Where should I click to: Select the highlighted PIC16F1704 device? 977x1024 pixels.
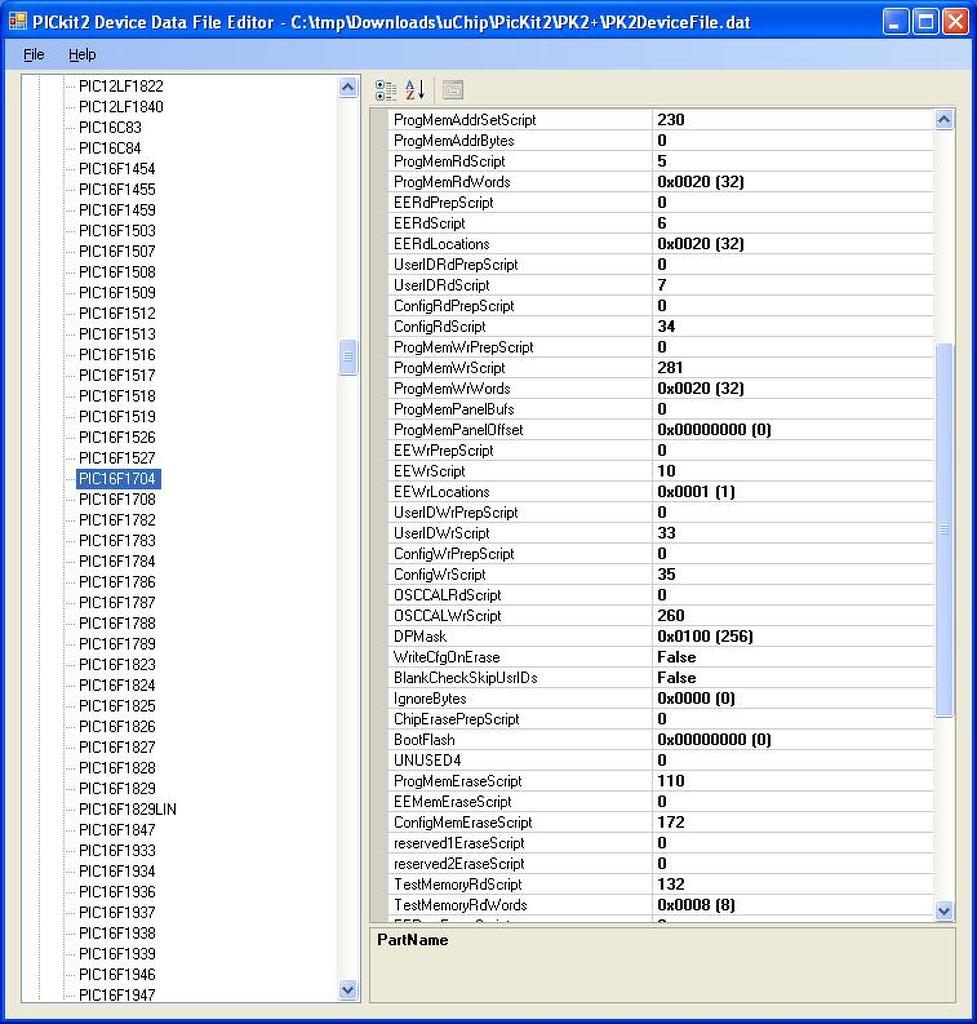(118, 479)
